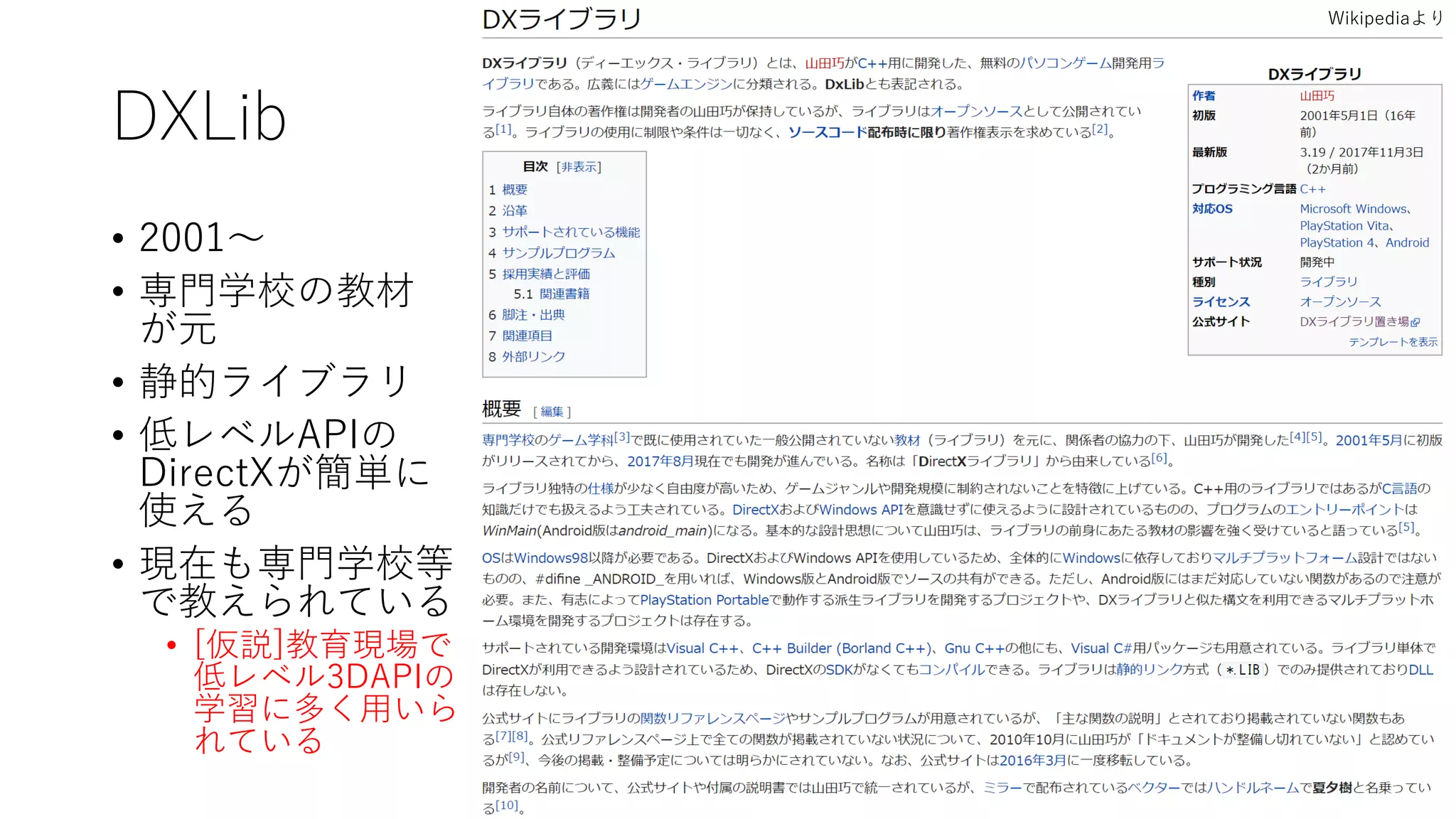
Task: Open Gnu C++ link
Action: (974, 648)
